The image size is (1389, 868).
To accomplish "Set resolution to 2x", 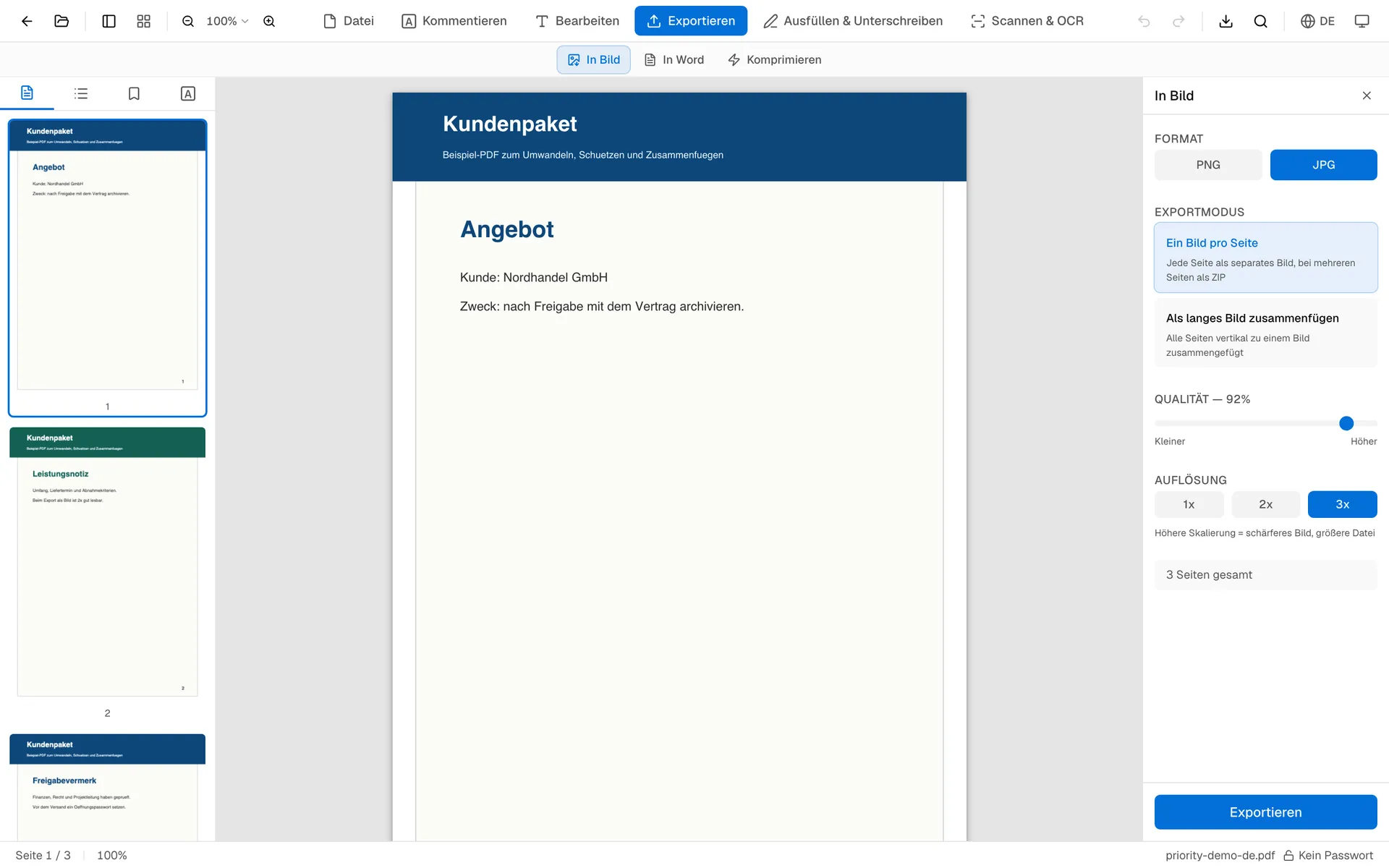I will pos(1266,504).
